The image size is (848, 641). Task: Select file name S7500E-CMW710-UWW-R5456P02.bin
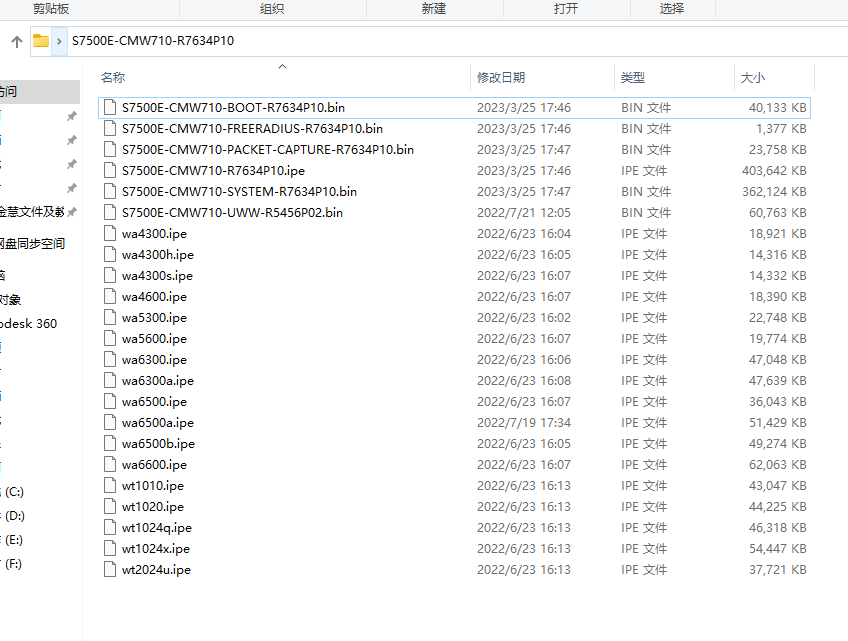232,213
